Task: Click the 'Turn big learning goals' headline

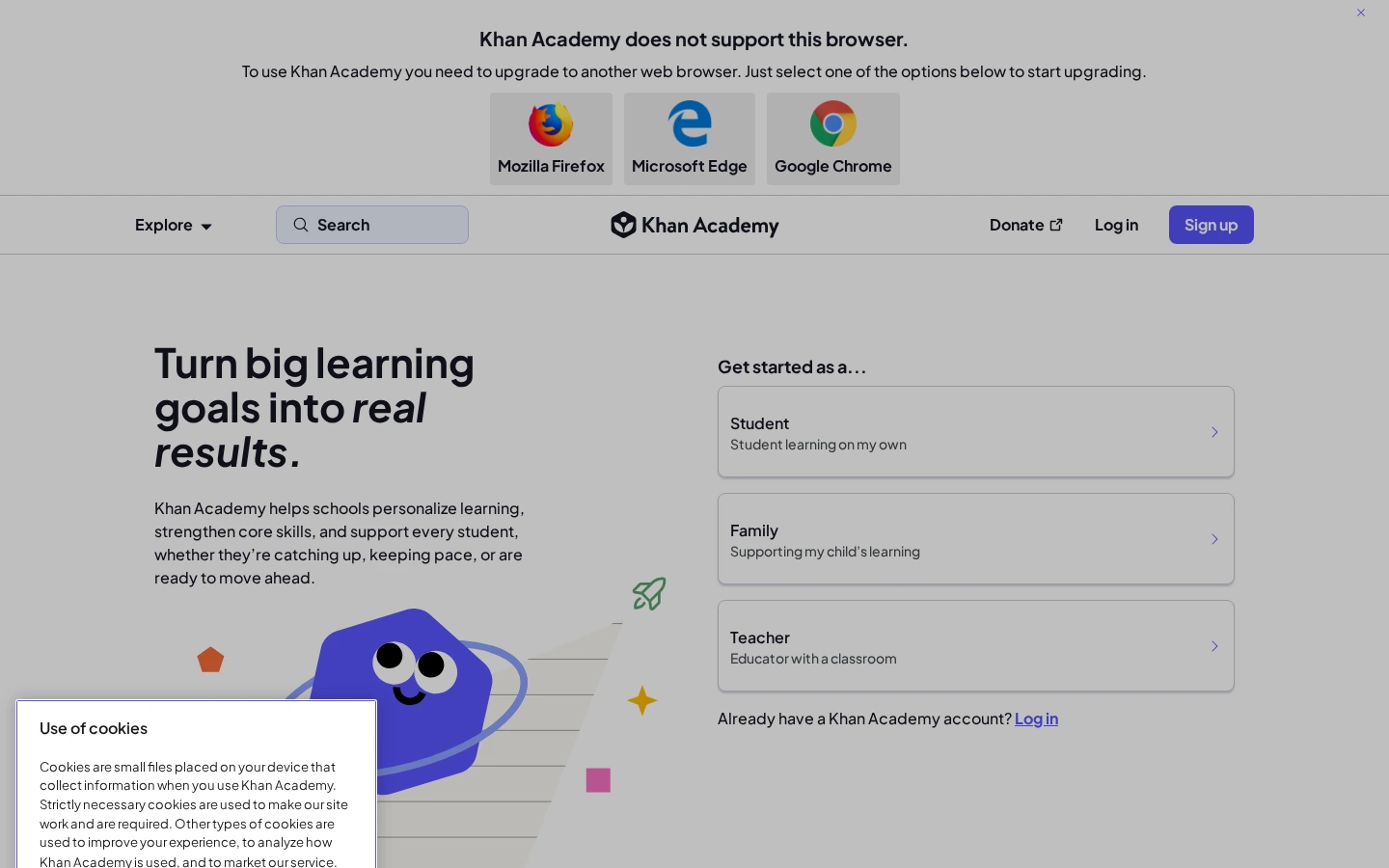Action: (x=314, y=408)
